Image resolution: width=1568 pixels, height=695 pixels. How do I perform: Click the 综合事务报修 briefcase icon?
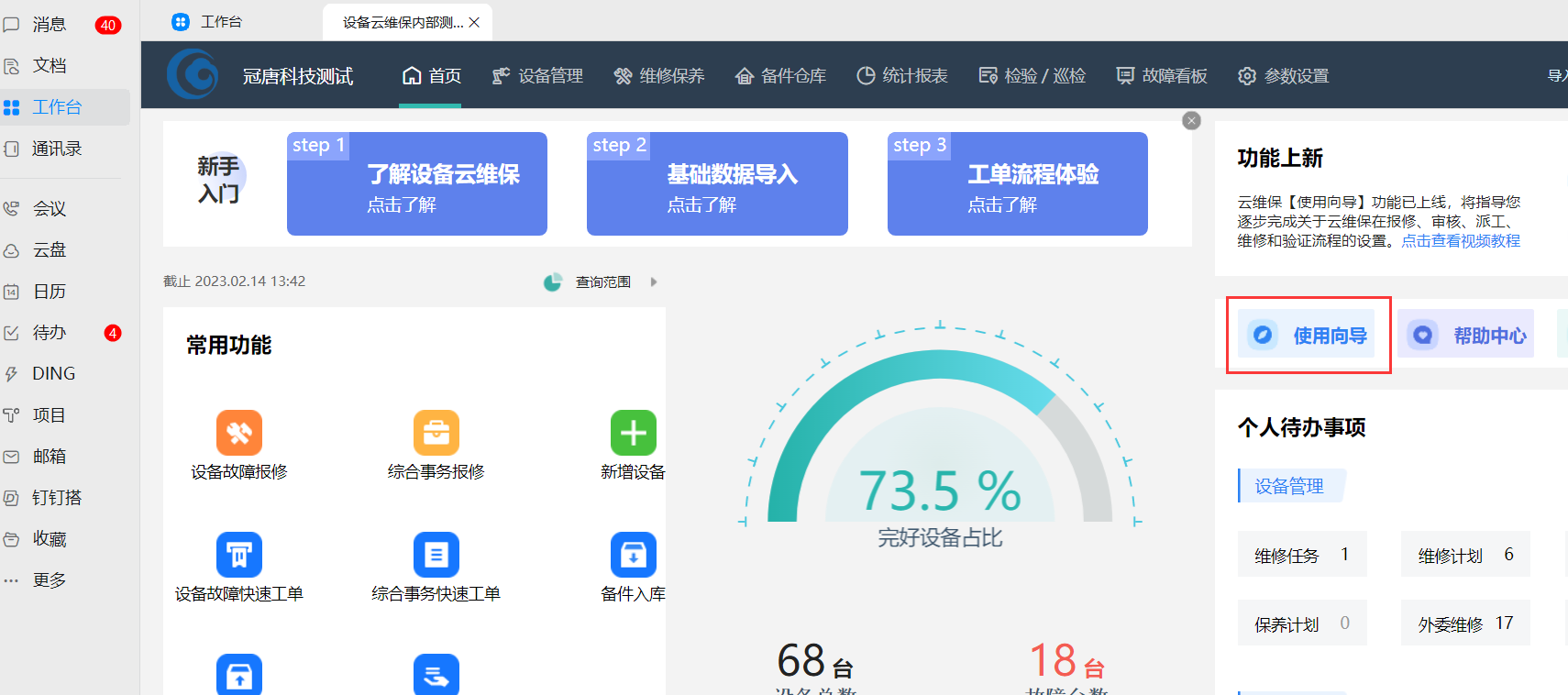coord(436,433)
